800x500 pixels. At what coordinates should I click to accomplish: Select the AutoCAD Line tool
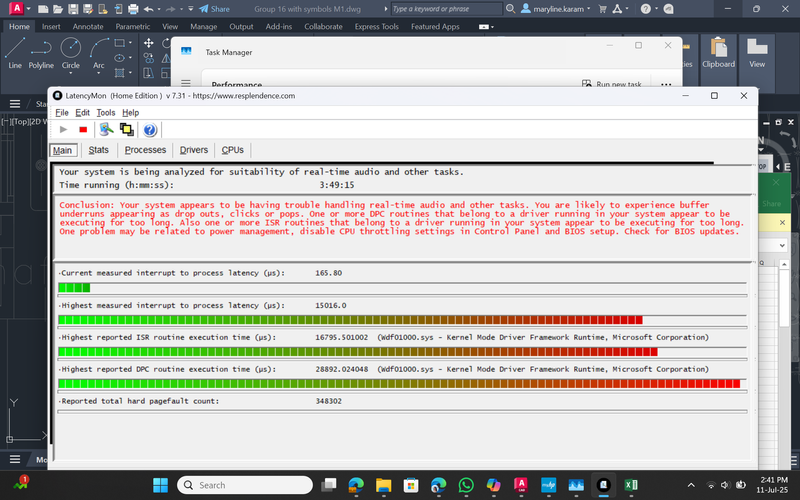tap(15, 52)
